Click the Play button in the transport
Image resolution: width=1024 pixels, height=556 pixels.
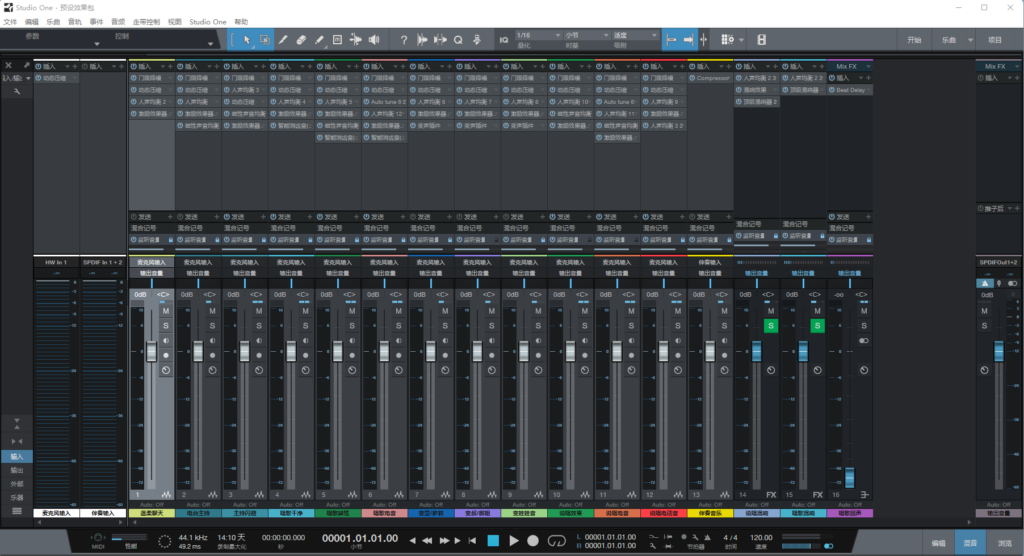[513, 541]
